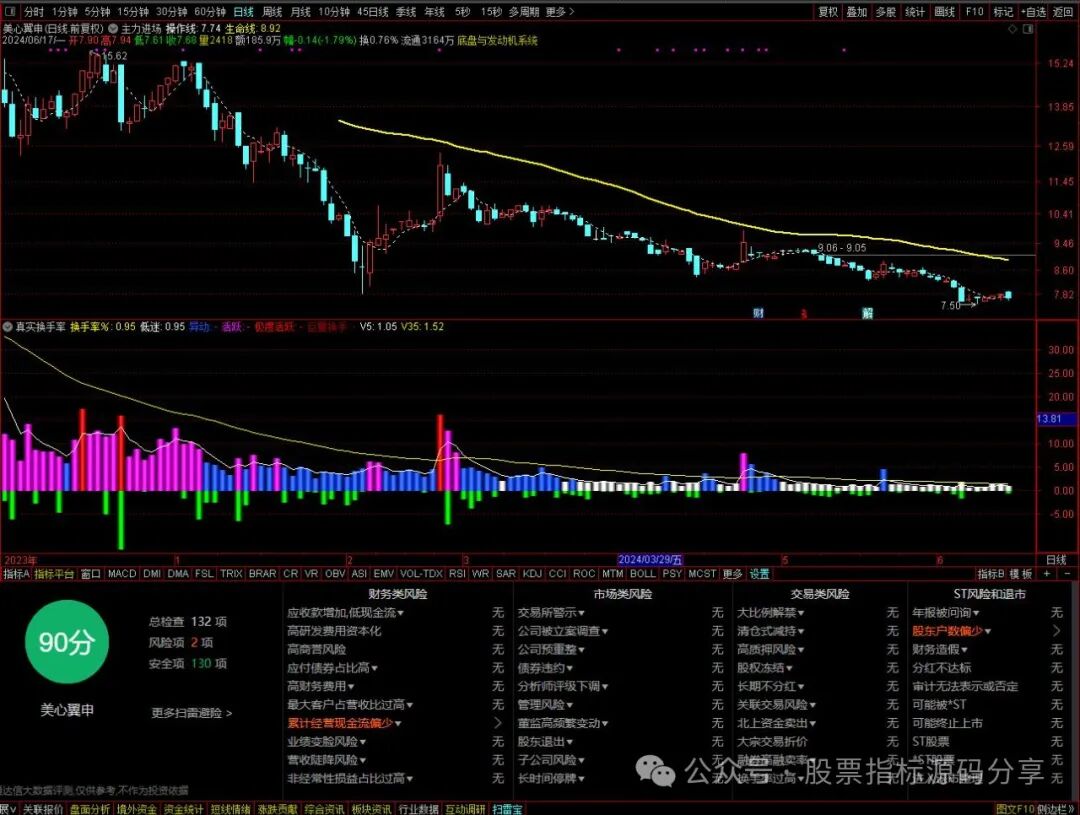
Task: Click the 复权 button
Action: (x=828, y=12)
